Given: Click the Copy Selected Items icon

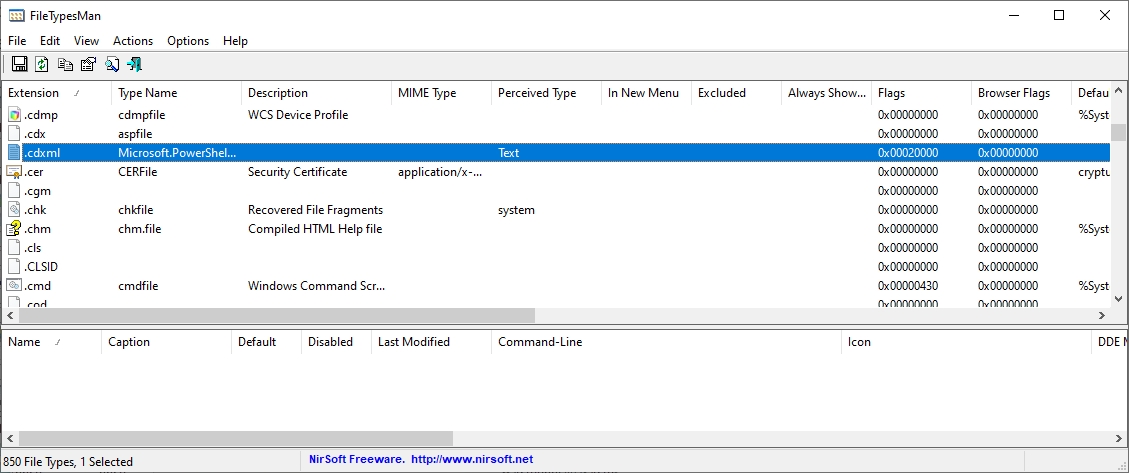Looking at the screenshot, I should (x=65, y=64).
